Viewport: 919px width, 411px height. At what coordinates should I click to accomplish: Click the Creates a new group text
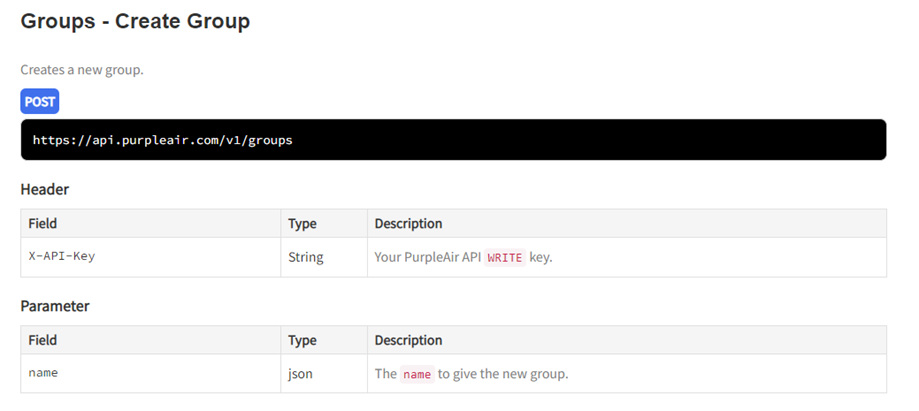pyautogui.click(x=82, y=70)
